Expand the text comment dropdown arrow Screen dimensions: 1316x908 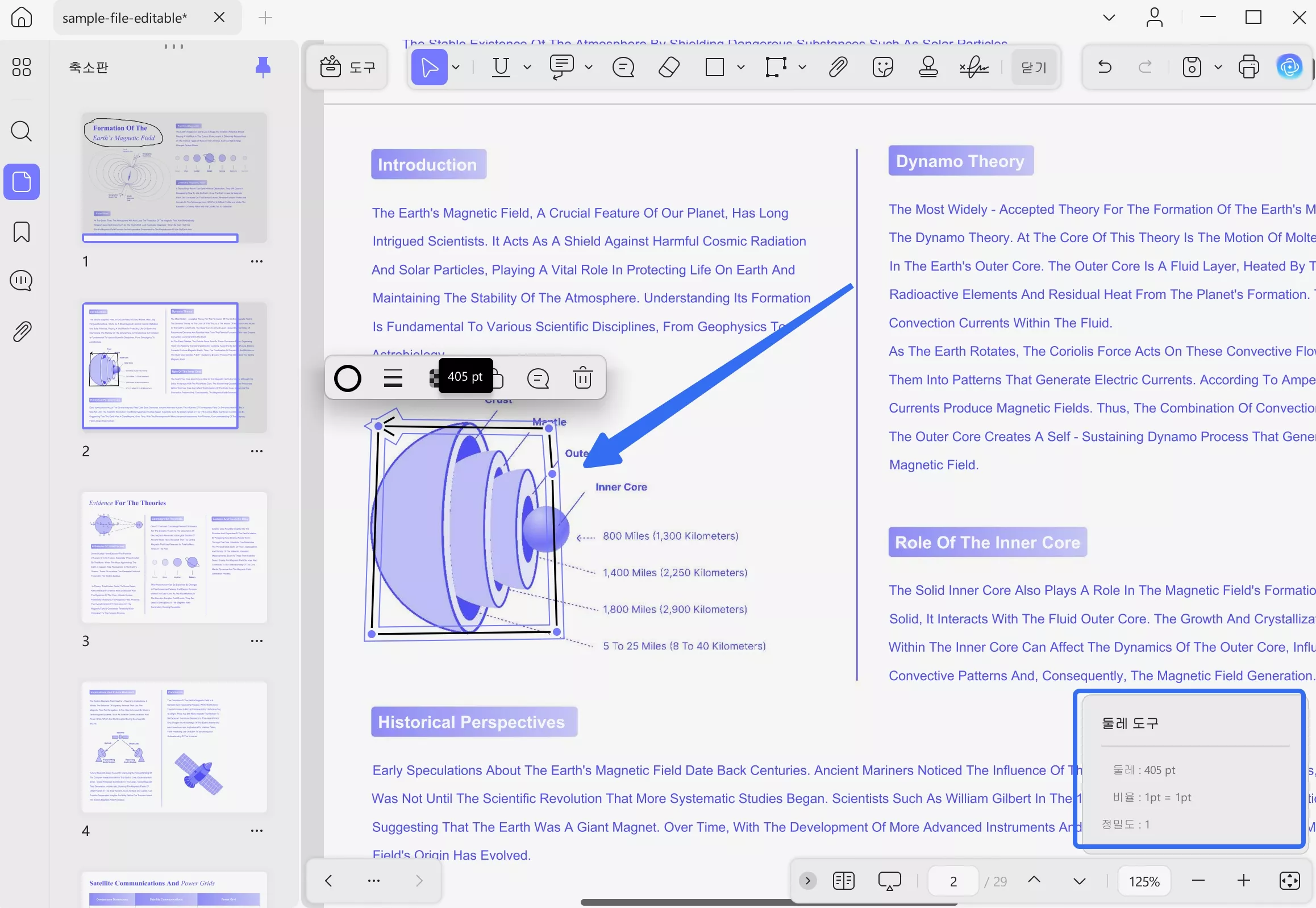click(589, 67)
